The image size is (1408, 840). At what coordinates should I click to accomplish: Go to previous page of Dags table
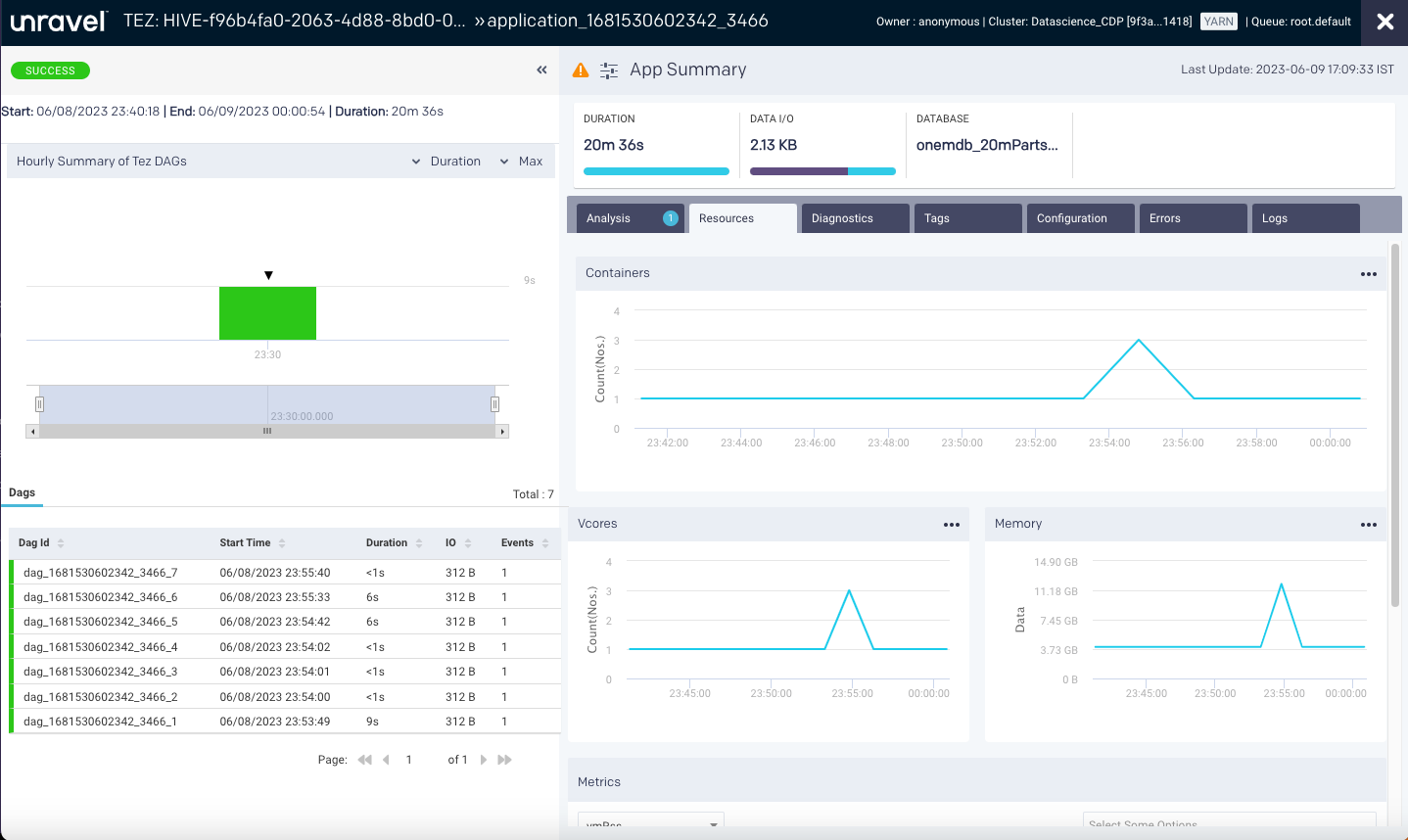pos(386,760)
